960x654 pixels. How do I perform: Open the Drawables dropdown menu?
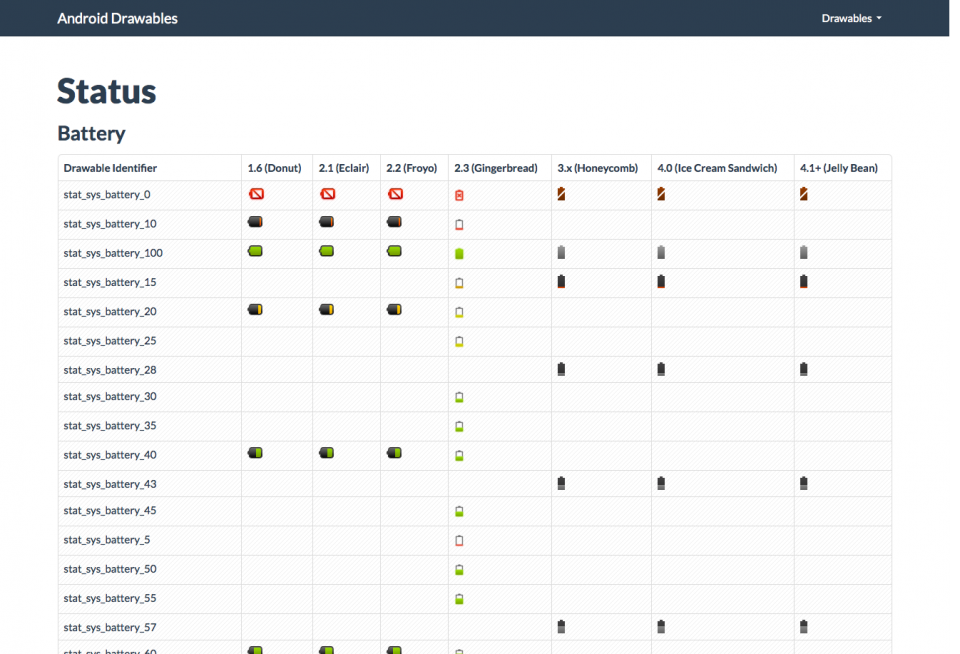tap(852, 18)
